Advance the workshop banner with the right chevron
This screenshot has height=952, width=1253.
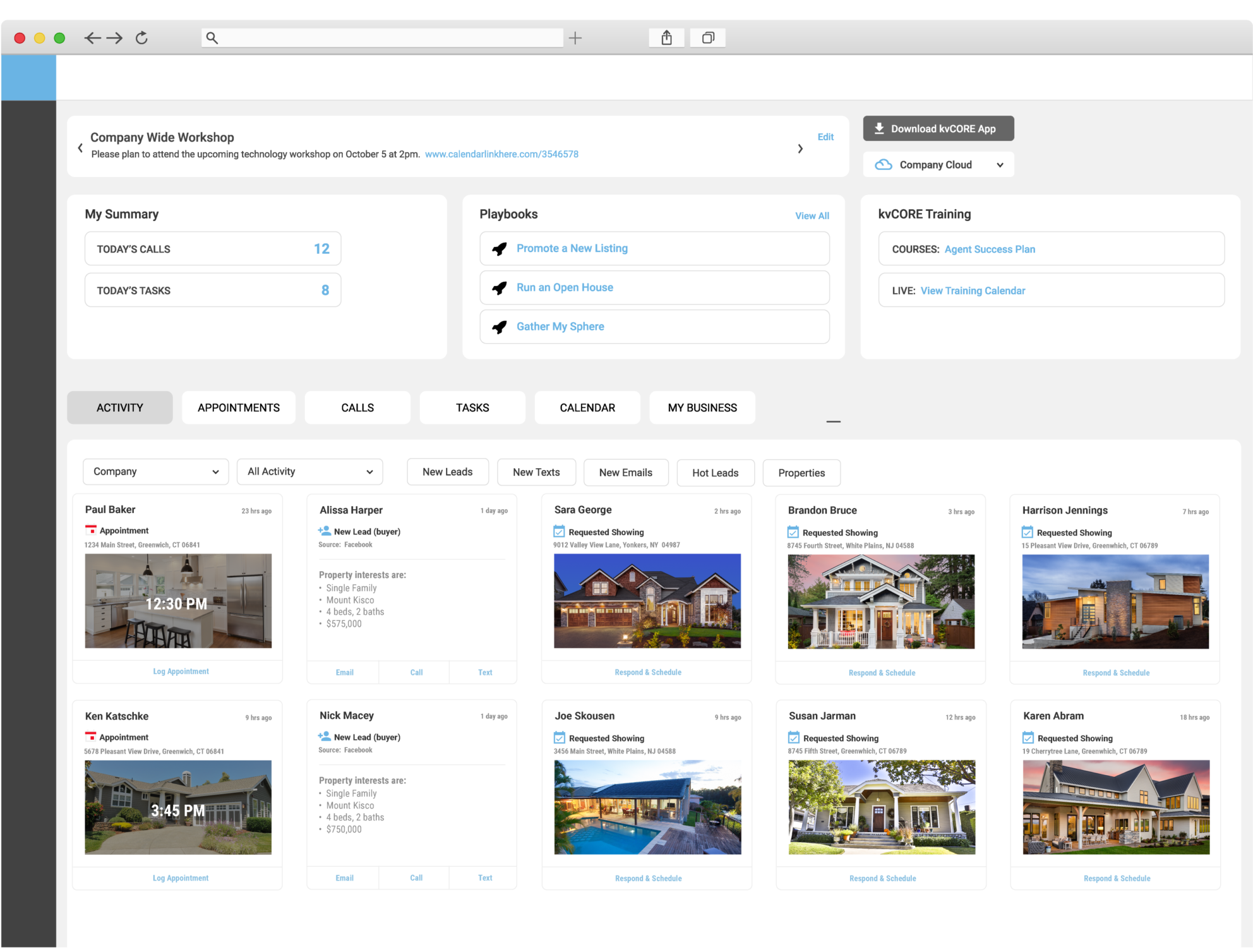(800, 148)
